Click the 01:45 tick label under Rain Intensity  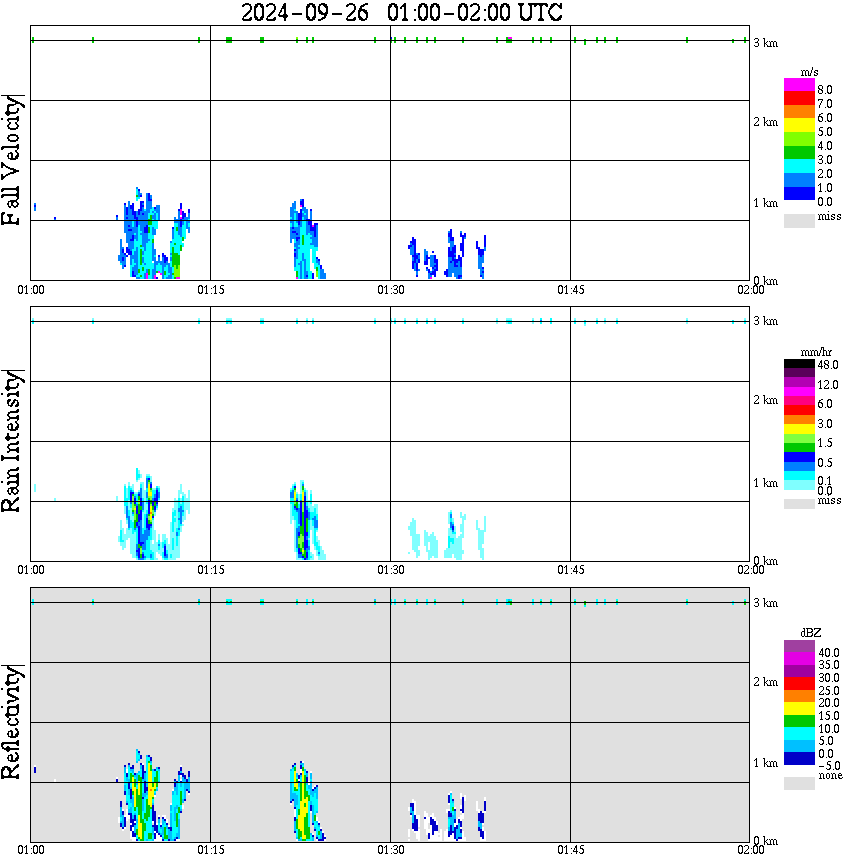click(570, 570)
